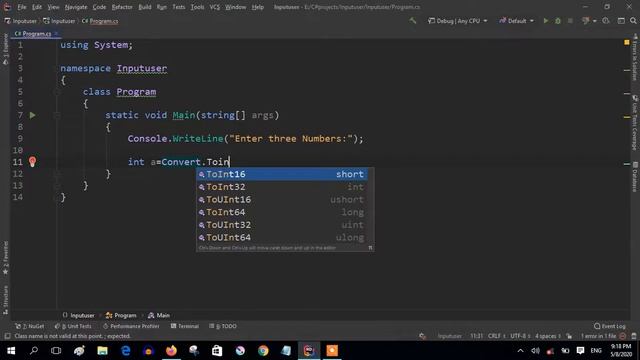Viewport: 640px width, 360px height.
Task: Open the Navigate menu
Action: tap(76, 7)
